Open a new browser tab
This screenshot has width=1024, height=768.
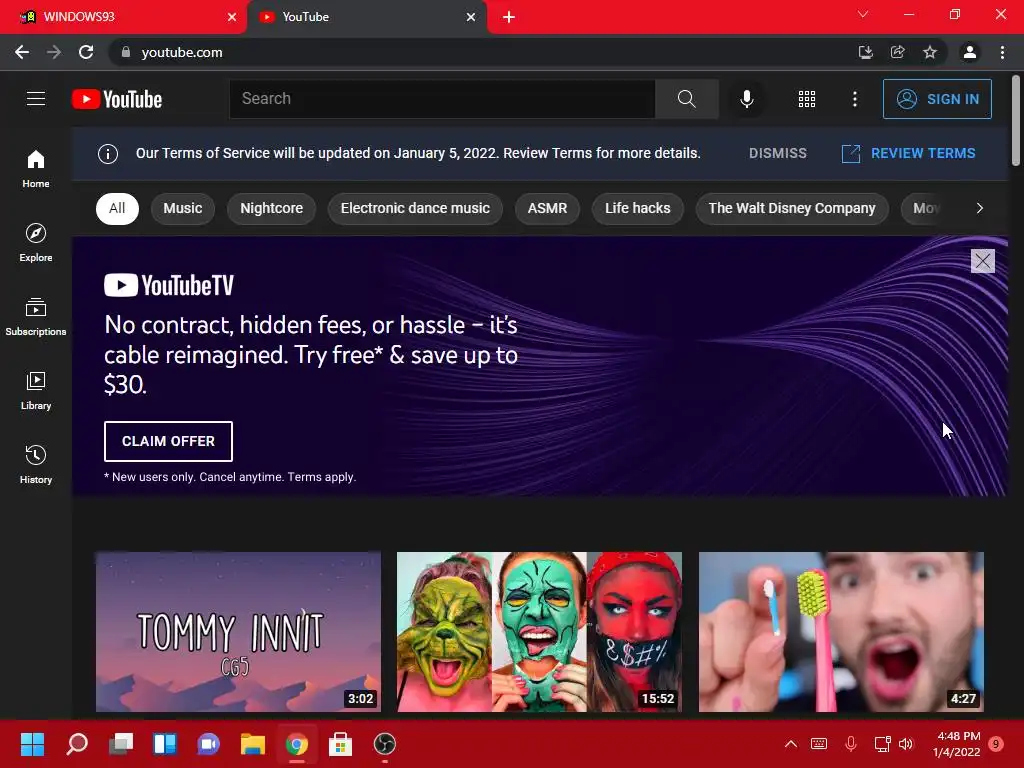tap(509, 17)
